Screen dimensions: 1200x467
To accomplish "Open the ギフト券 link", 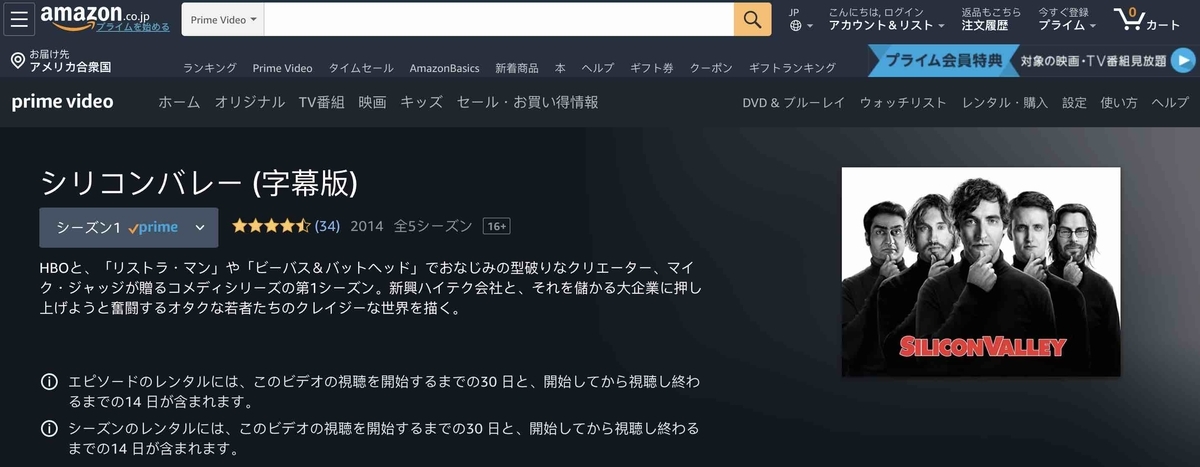I will [x=652, y=68].
